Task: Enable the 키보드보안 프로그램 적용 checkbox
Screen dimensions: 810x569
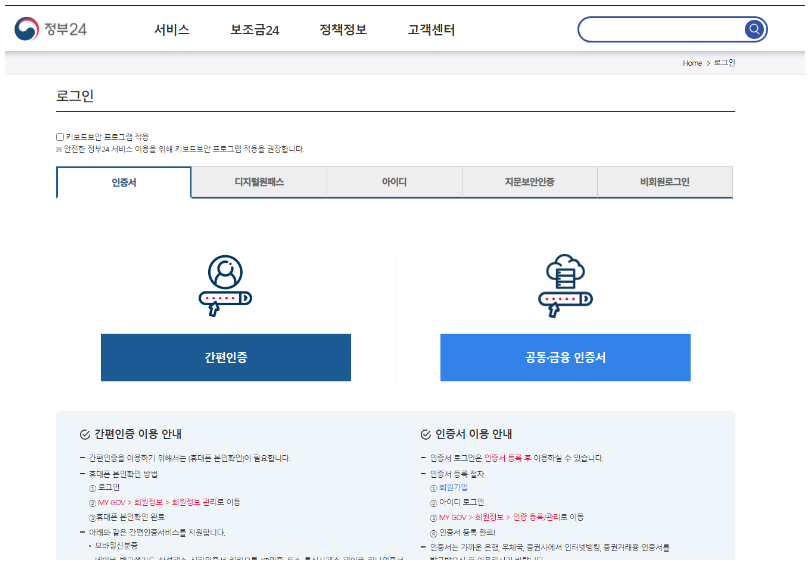Action: click(x=60, y=137)
